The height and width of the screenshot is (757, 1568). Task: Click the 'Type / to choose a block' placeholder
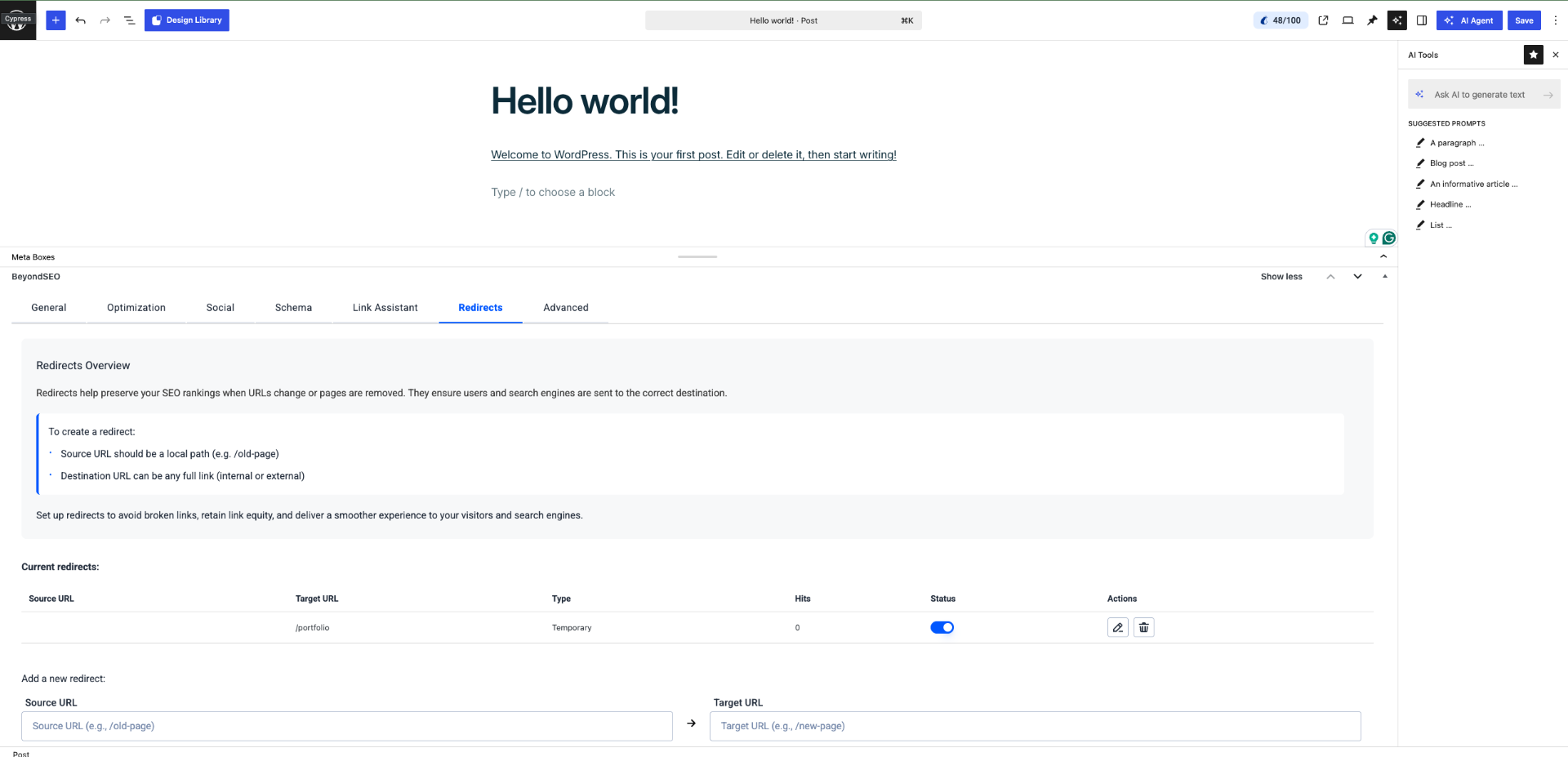(x=553, y=193)
